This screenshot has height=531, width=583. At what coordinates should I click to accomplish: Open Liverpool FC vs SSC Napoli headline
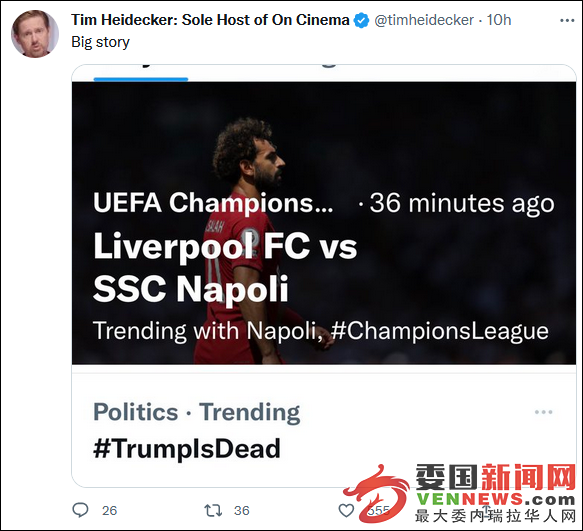click(x=225, y=267)
